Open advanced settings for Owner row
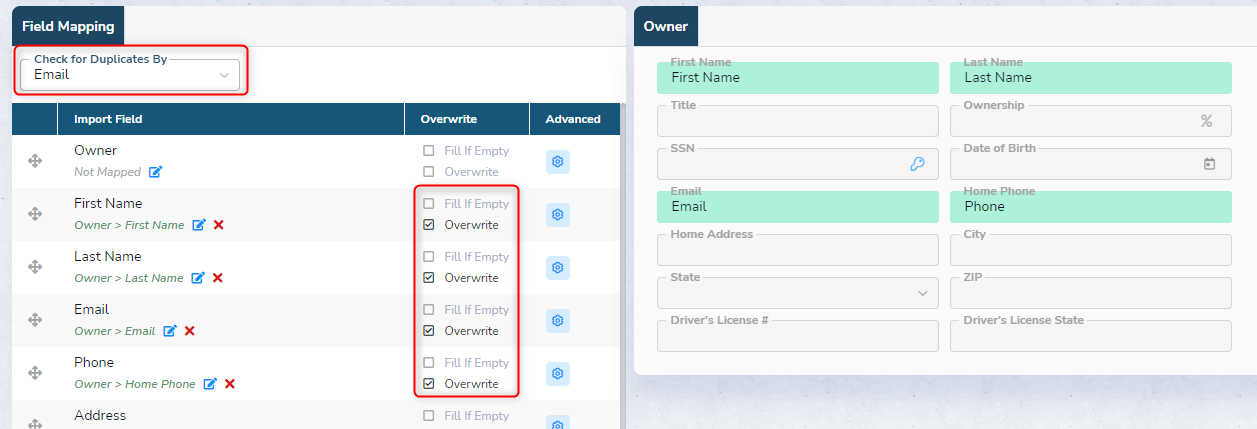 [x=558, y=162]
